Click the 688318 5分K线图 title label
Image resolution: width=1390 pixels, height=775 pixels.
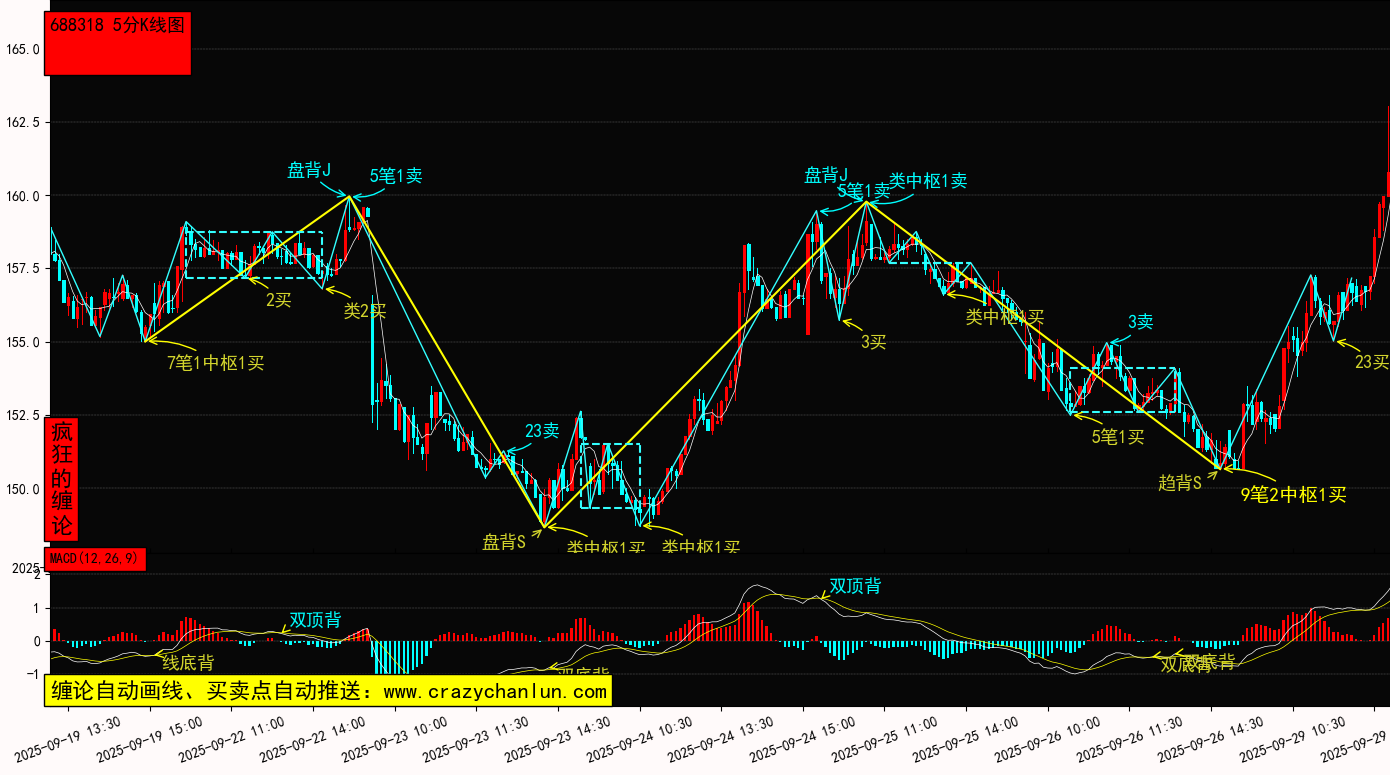[118, 26]
